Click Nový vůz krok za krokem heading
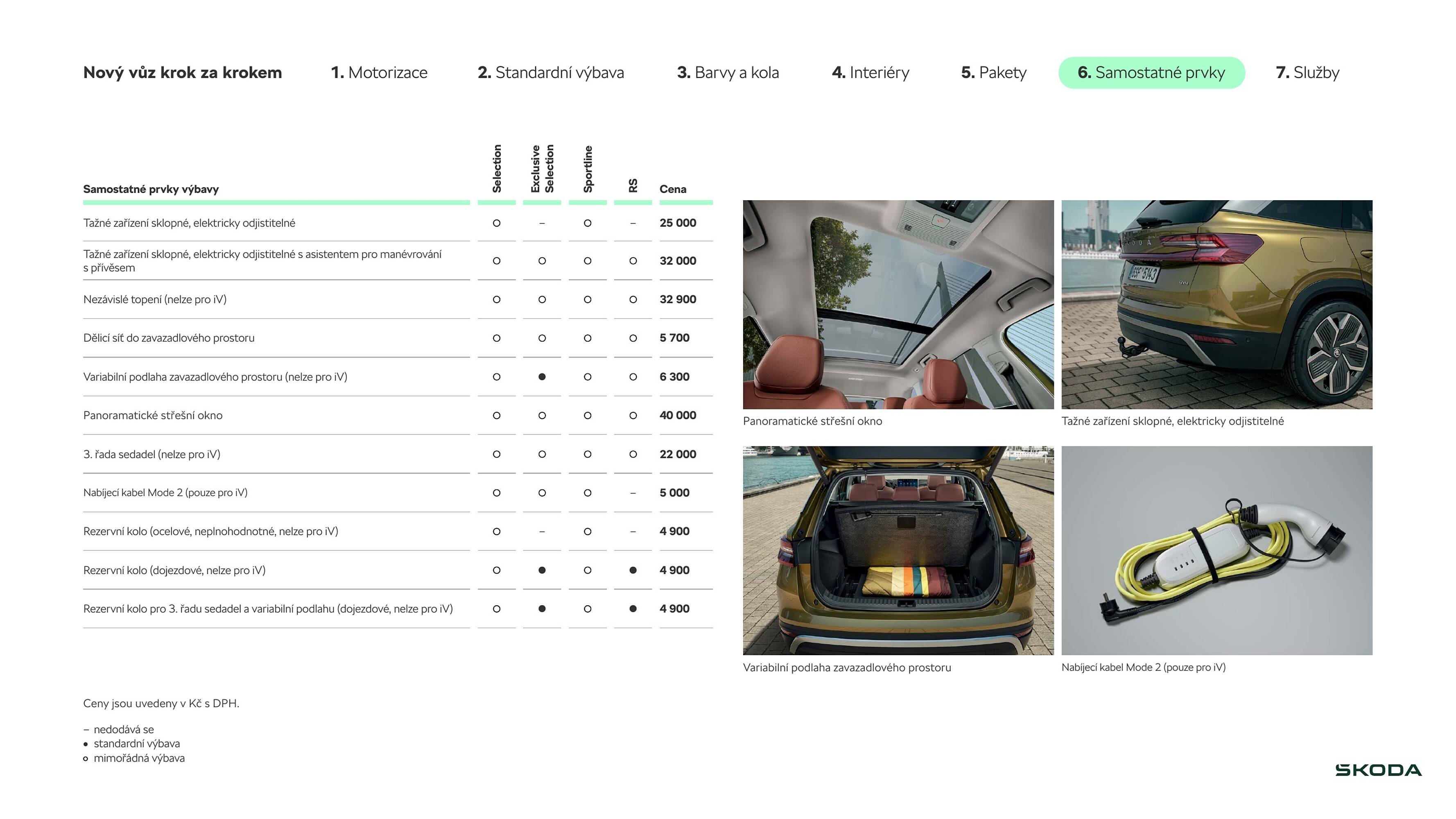The width and height of the screenshot is (1456, 819). coord(182,73)
